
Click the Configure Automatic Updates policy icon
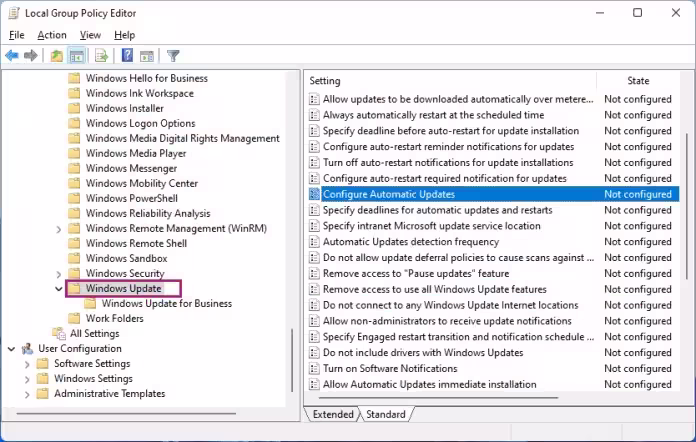click(314, 194)
